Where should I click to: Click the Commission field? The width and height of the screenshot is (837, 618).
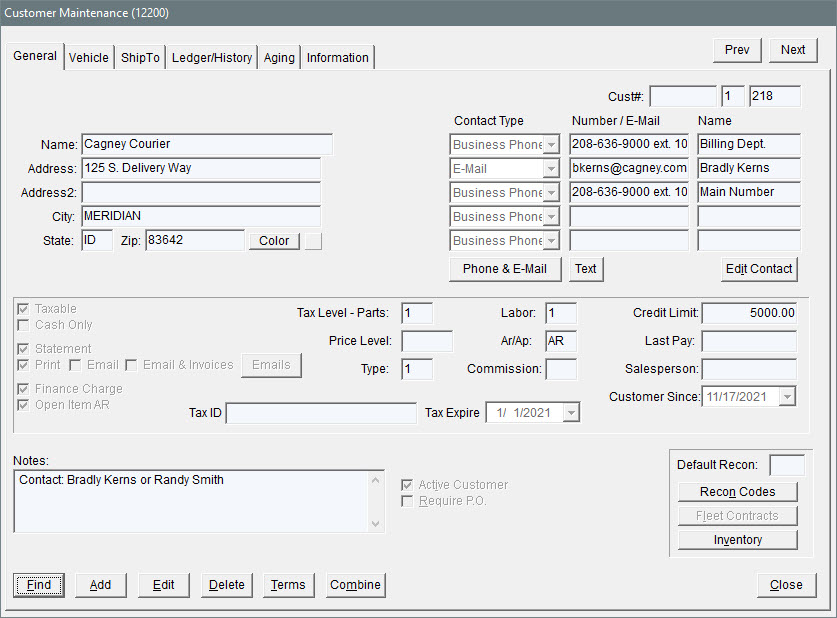(x=561, y=369)
